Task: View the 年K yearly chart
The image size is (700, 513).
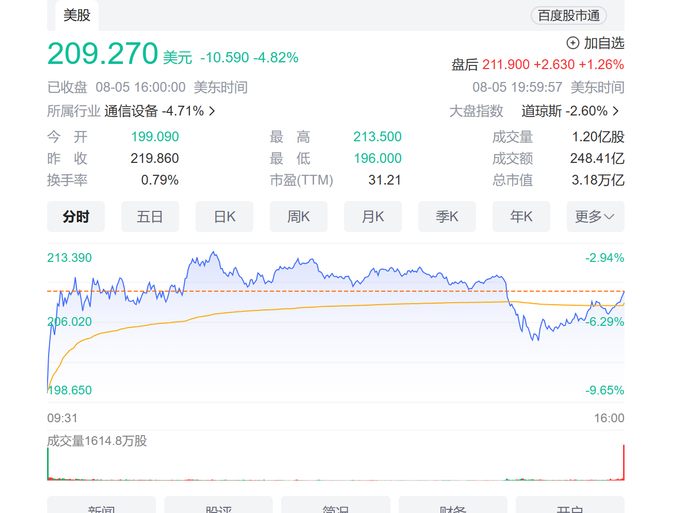Action: [x=521, y=217]
